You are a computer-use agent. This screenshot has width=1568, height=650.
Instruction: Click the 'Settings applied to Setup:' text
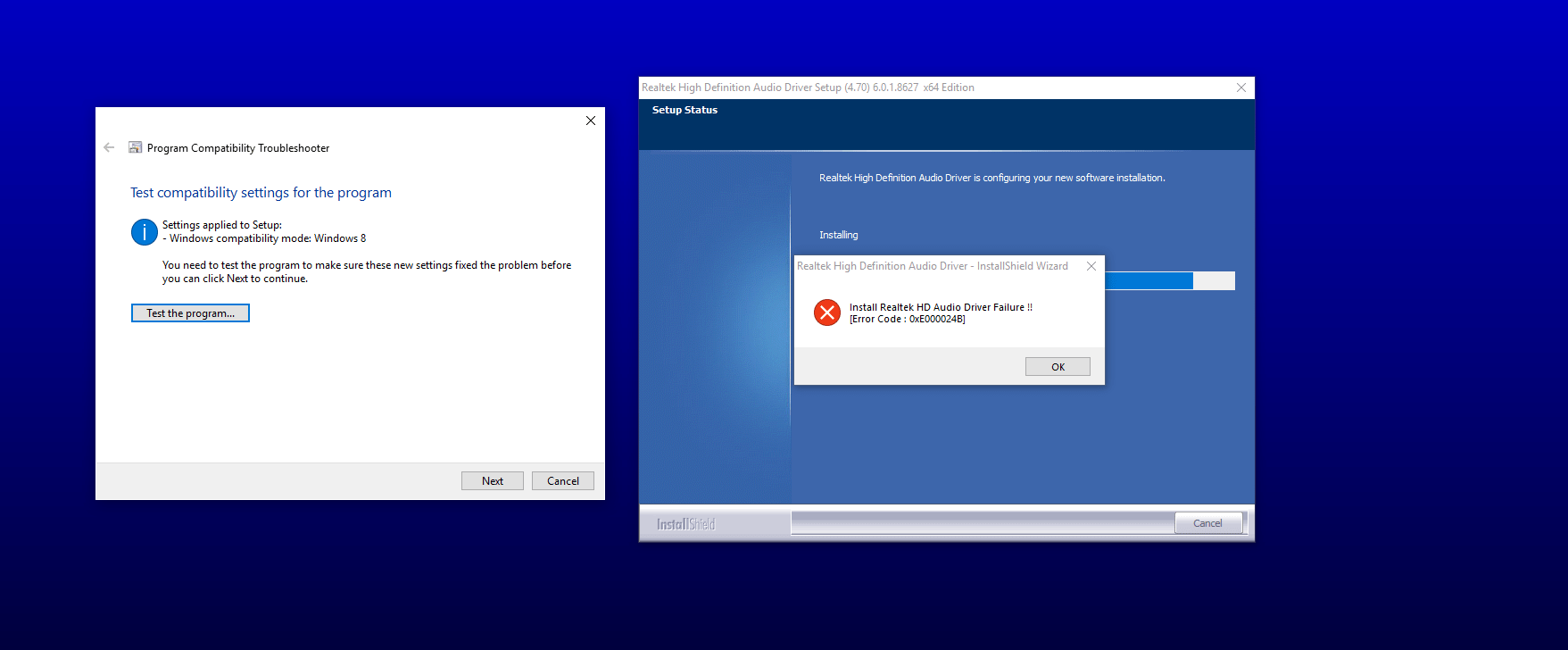click(x=222, y=225)
